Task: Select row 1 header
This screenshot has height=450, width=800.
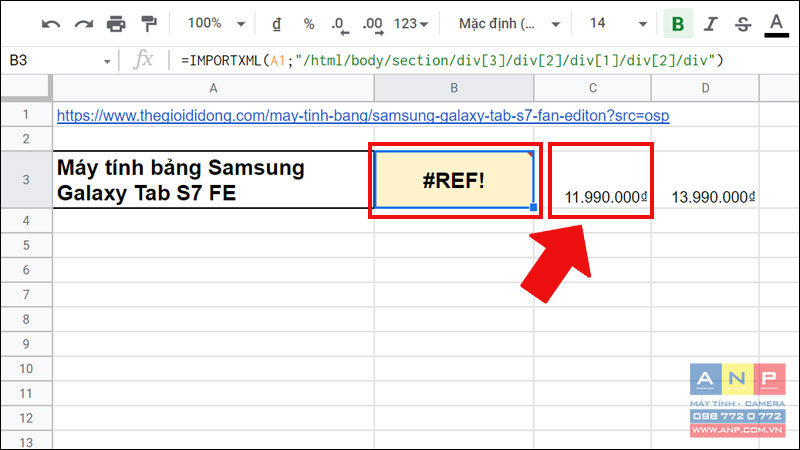Action: click(26, 114)
